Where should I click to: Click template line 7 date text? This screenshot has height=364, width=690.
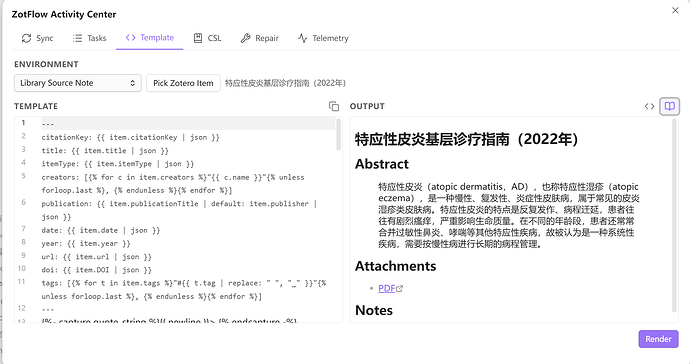101,230
